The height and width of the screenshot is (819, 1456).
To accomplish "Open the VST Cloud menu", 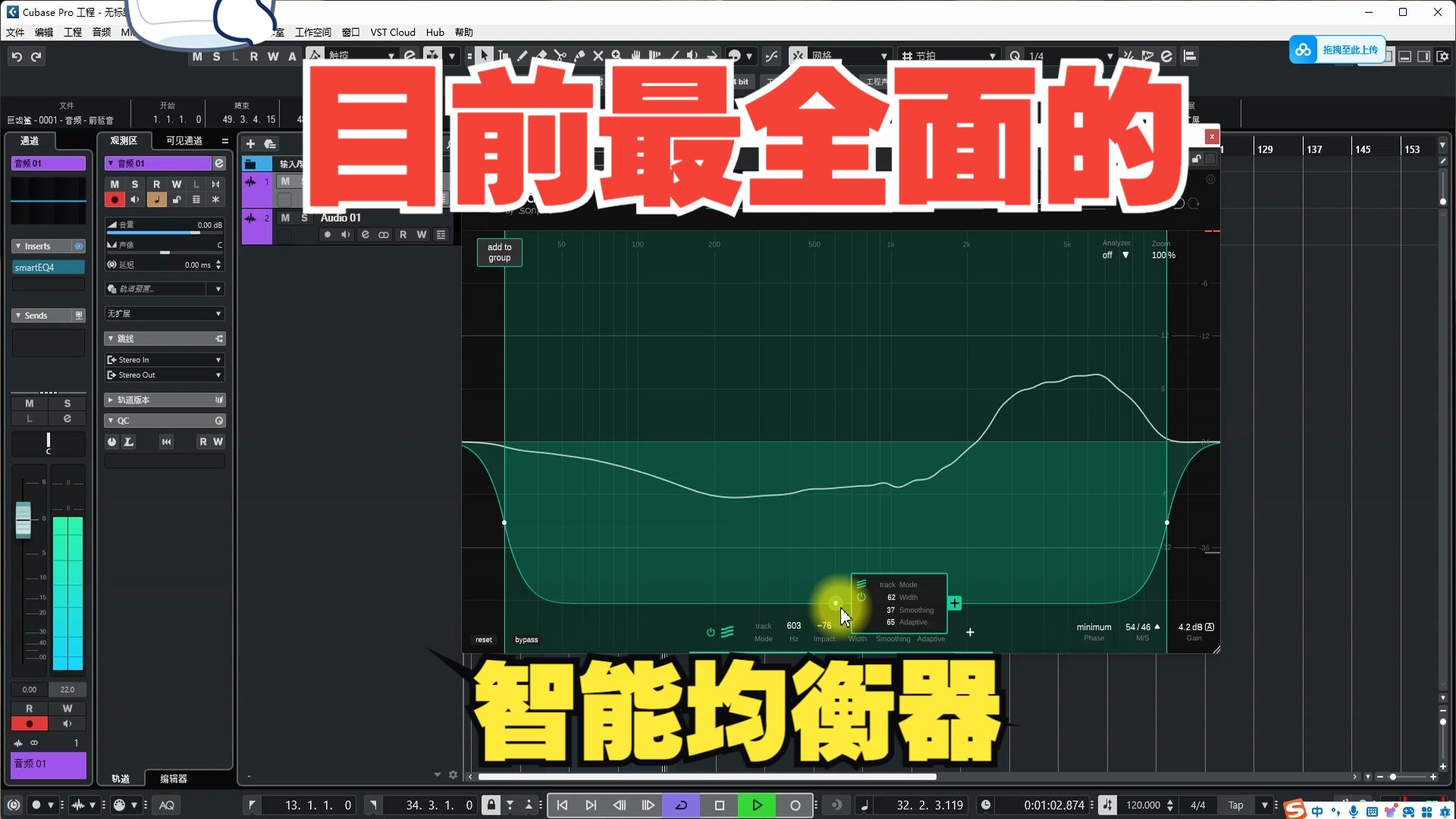I will (x=393, y=33).
